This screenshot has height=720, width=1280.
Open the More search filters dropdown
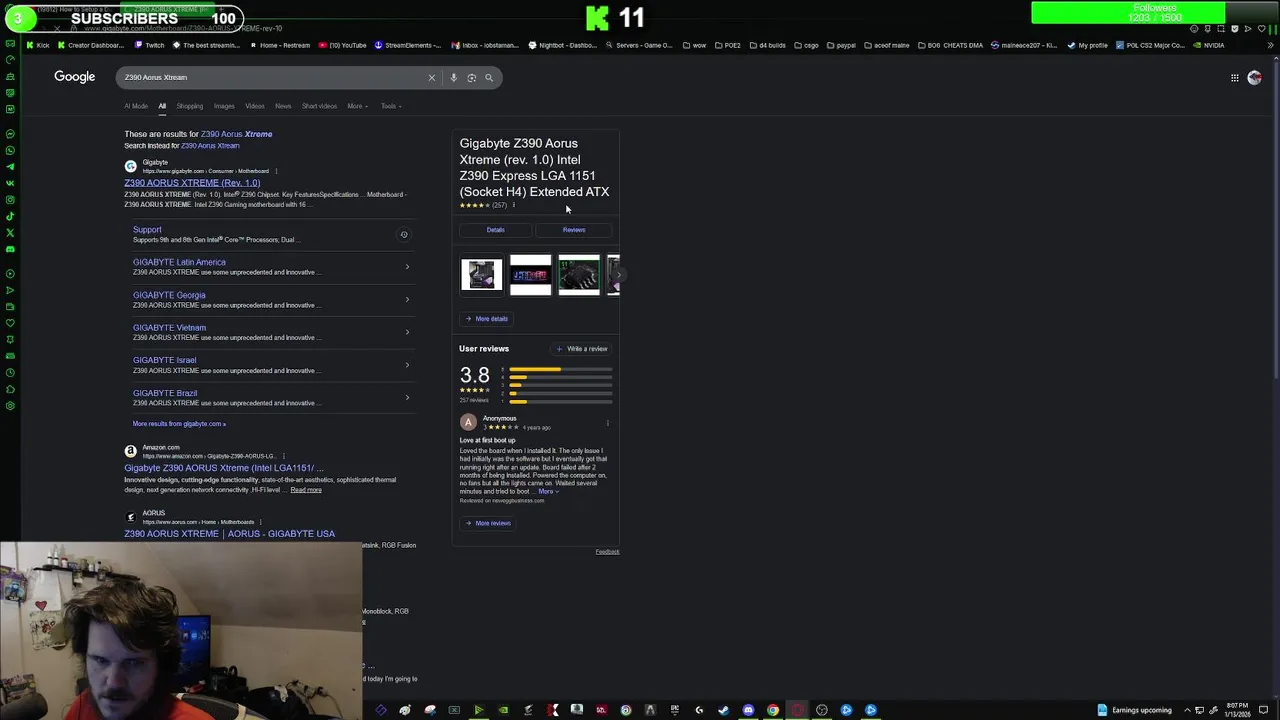coord(357,106)
